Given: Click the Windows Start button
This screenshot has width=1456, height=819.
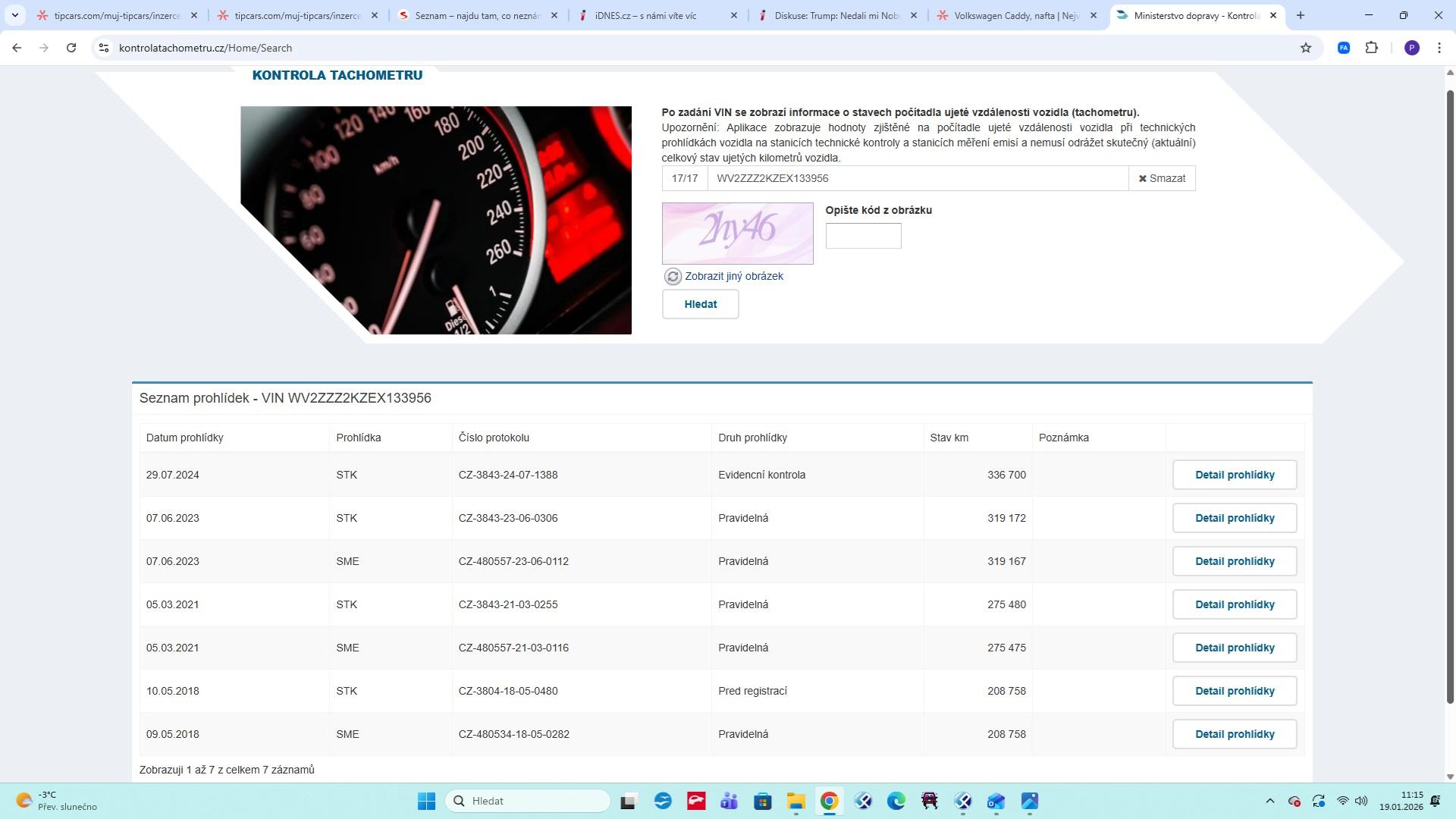Looking at the screenshot, I should pyautogui.click(x=426, y=802).
